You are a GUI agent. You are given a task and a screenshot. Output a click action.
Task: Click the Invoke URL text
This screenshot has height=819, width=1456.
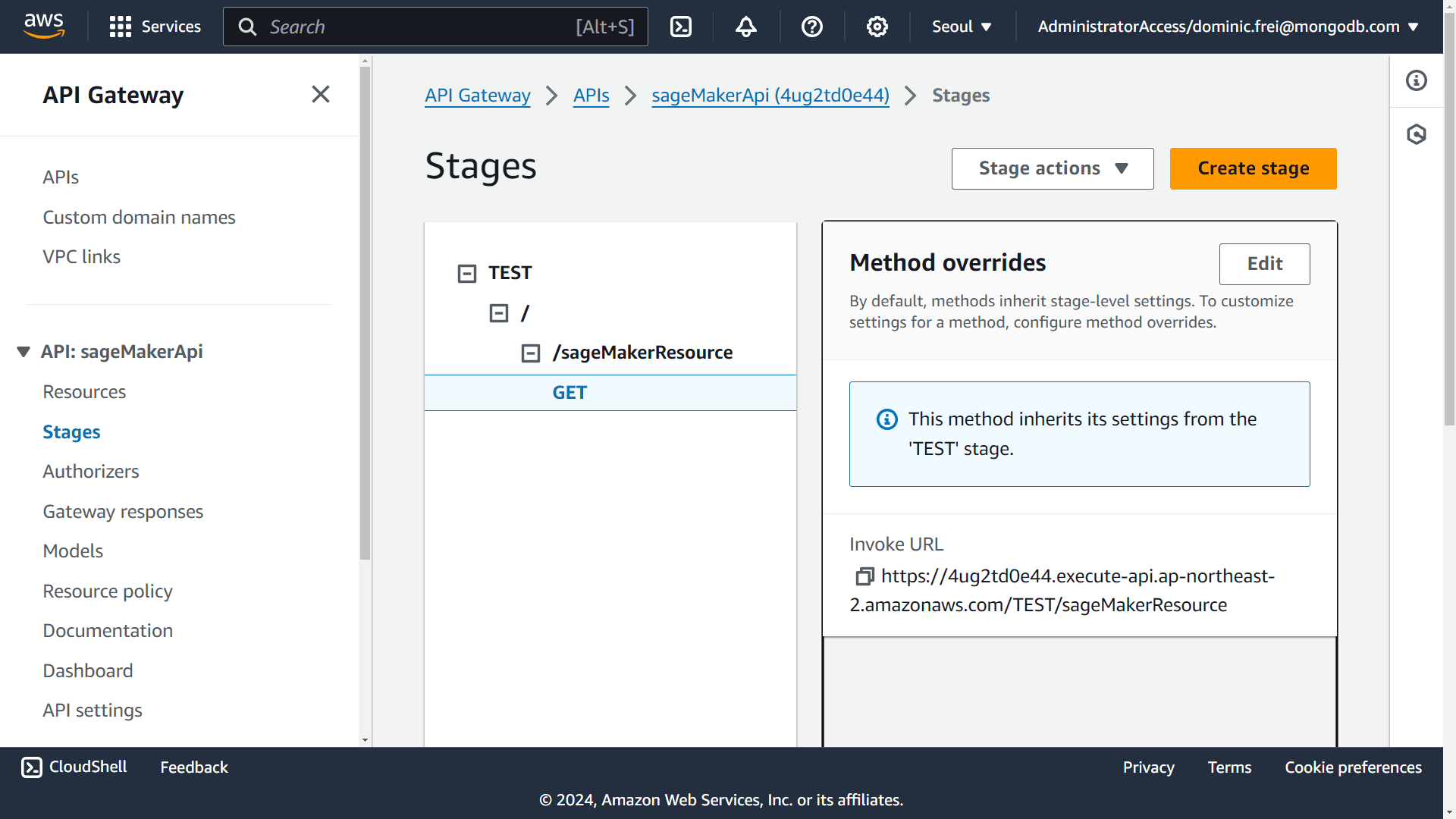(x=1062, y=591)
